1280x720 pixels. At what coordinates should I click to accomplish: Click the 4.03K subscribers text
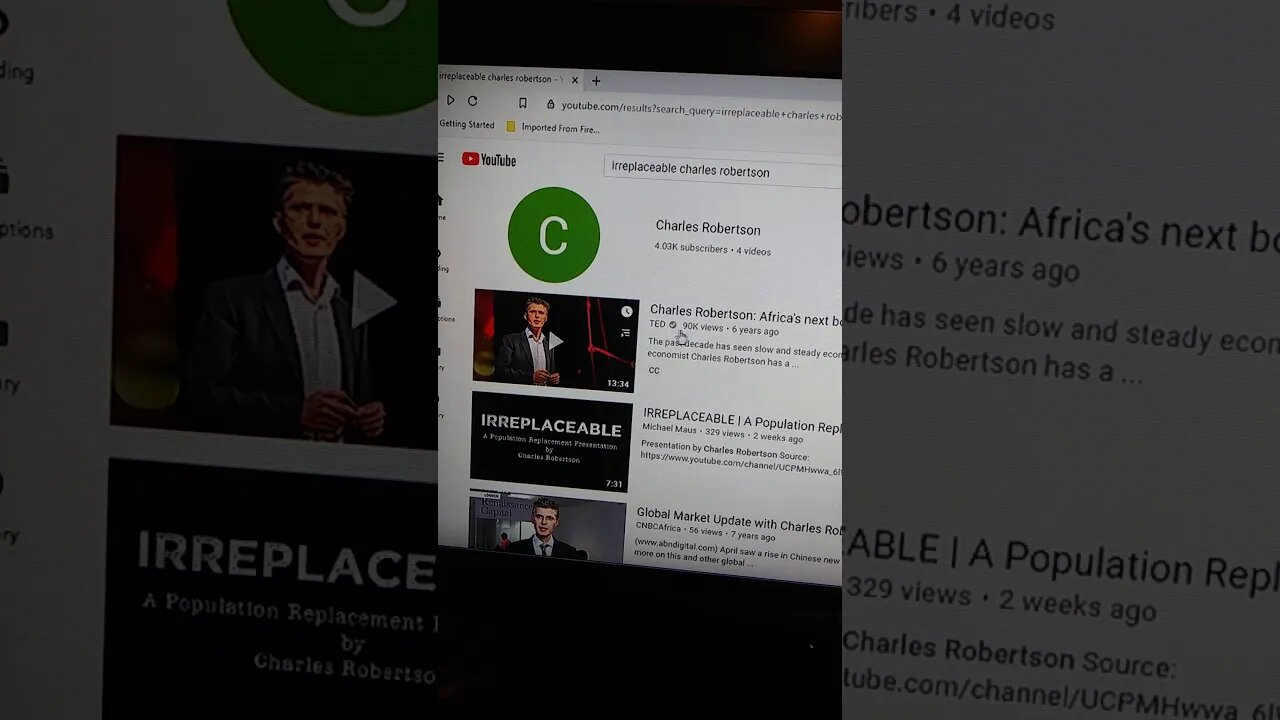click(691, 247)
